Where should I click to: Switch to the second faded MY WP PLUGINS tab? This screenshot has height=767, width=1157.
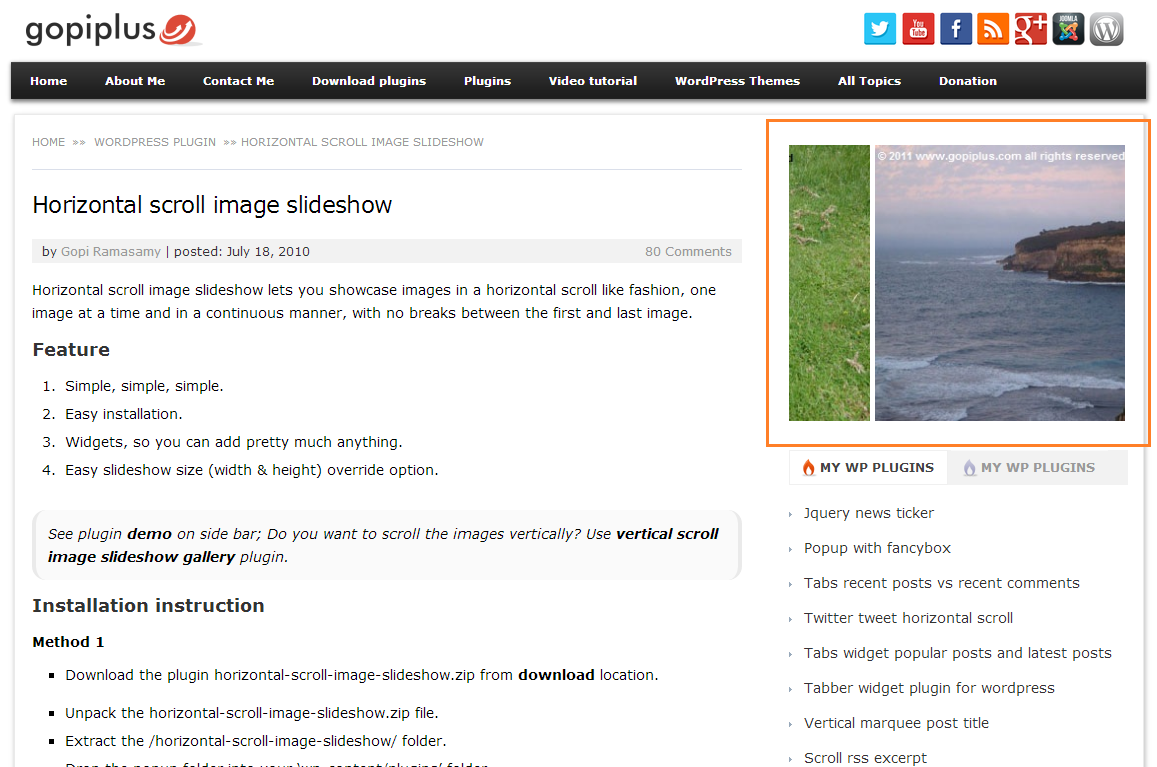click(1030, 468)
